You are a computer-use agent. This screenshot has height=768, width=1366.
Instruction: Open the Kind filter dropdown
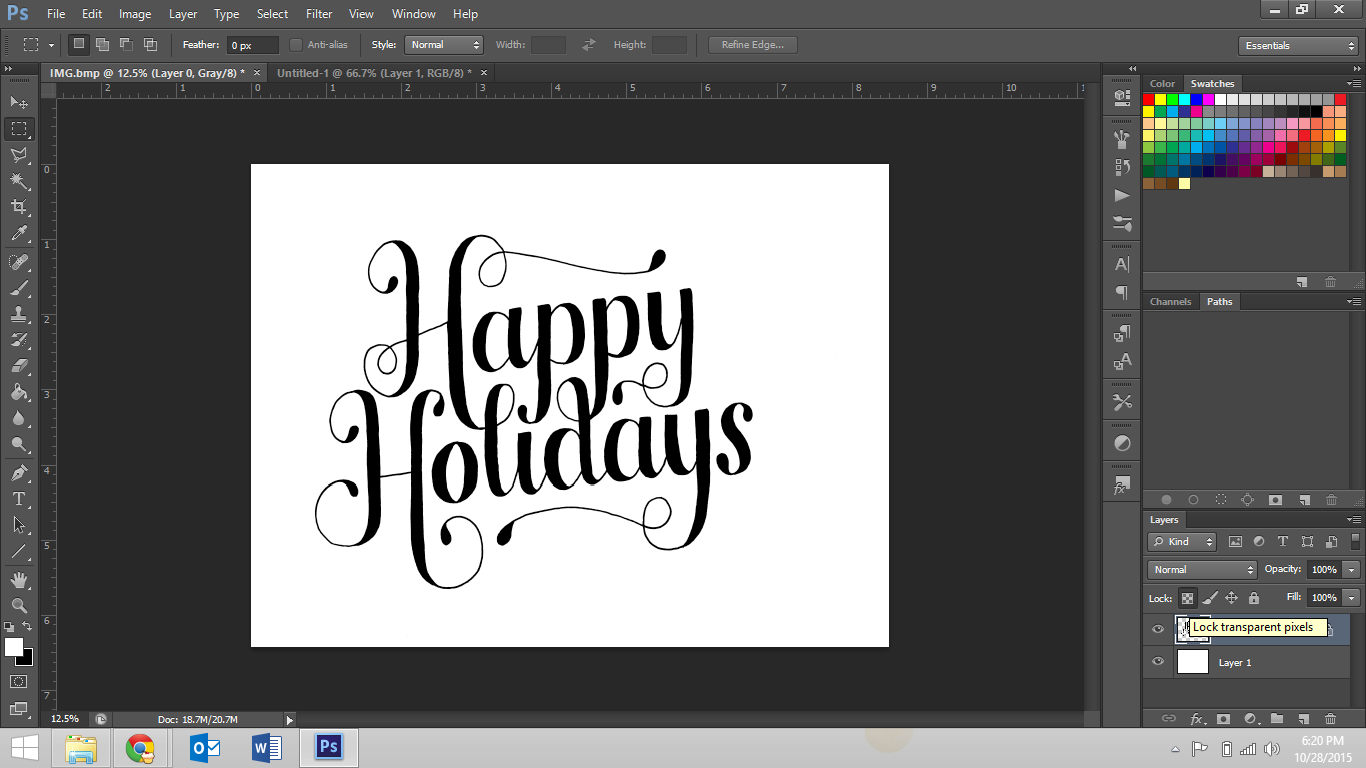[1182, 542]
